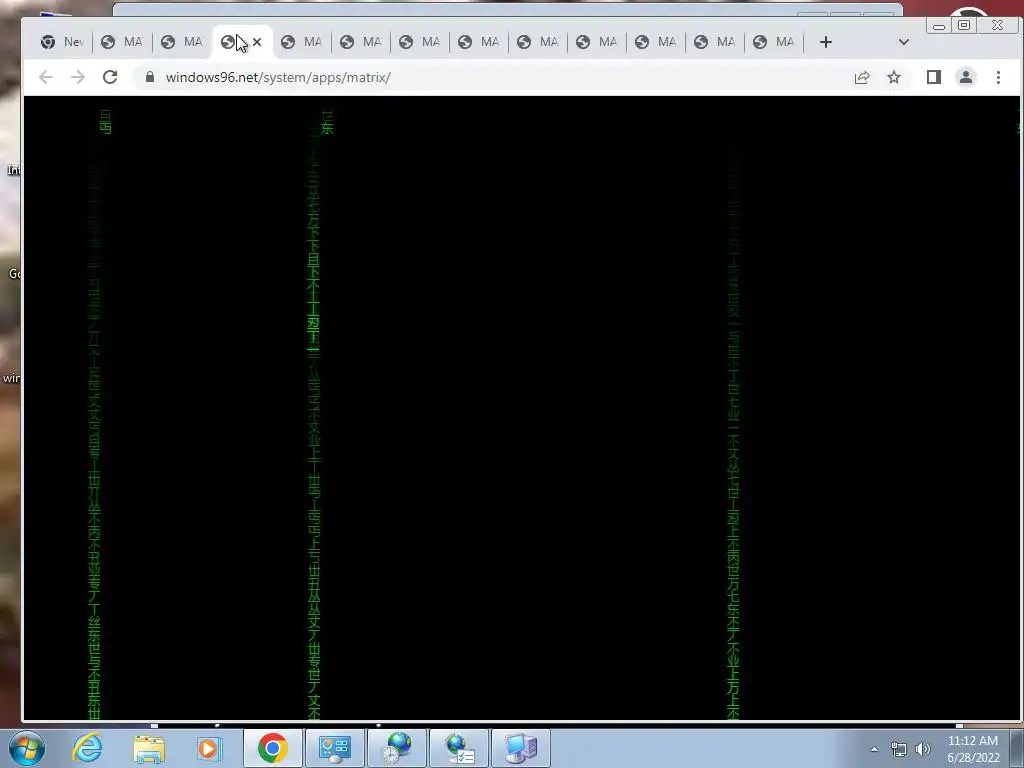1024x768 pixels.
Task: Open the network status tray icon
Action: 899,749
